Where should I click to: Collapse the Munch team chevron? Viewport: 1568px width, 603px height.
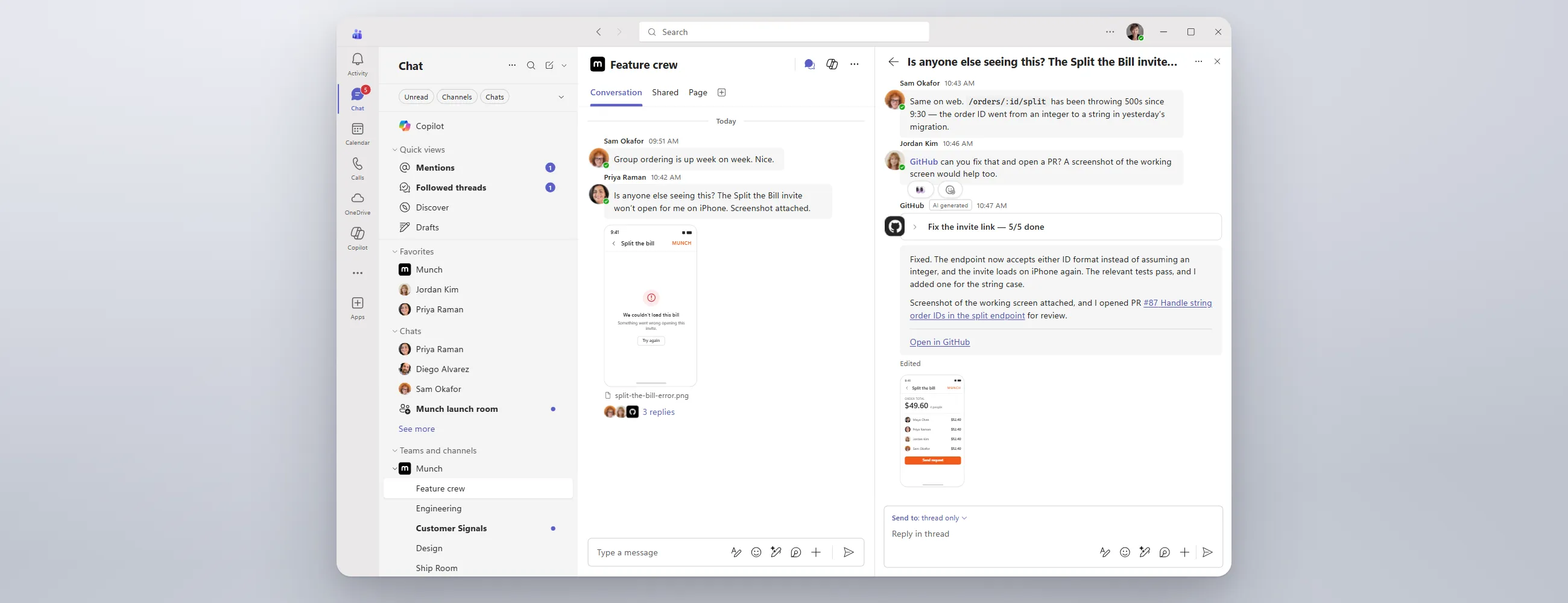click(x=394, y=469)
